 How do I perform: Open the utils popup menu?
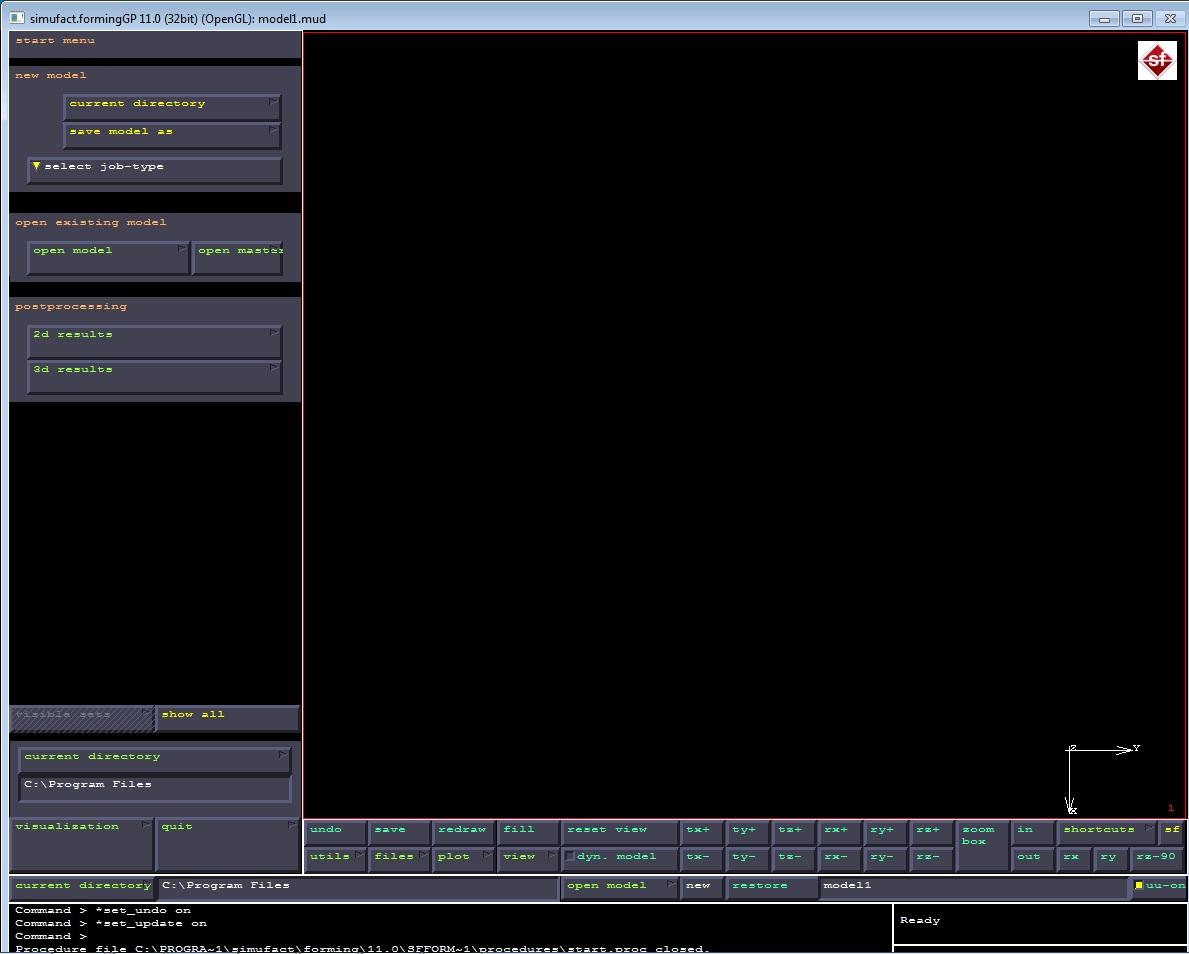334,857
